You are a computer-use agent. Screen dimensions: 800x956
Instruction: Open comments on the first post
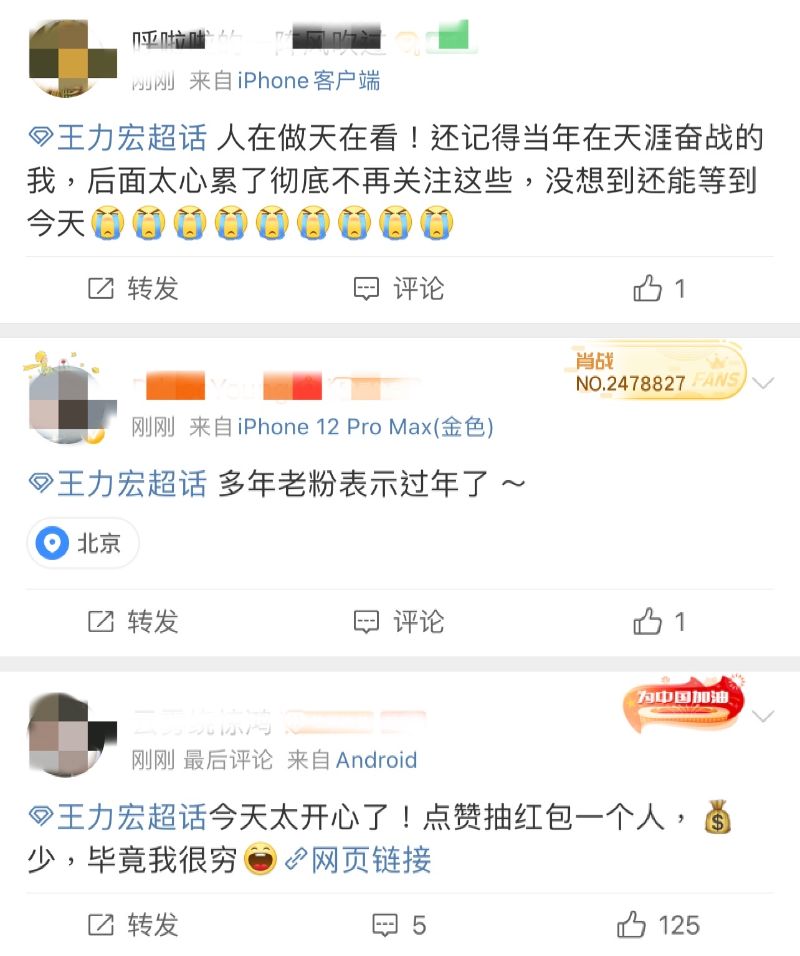[399, 288]
